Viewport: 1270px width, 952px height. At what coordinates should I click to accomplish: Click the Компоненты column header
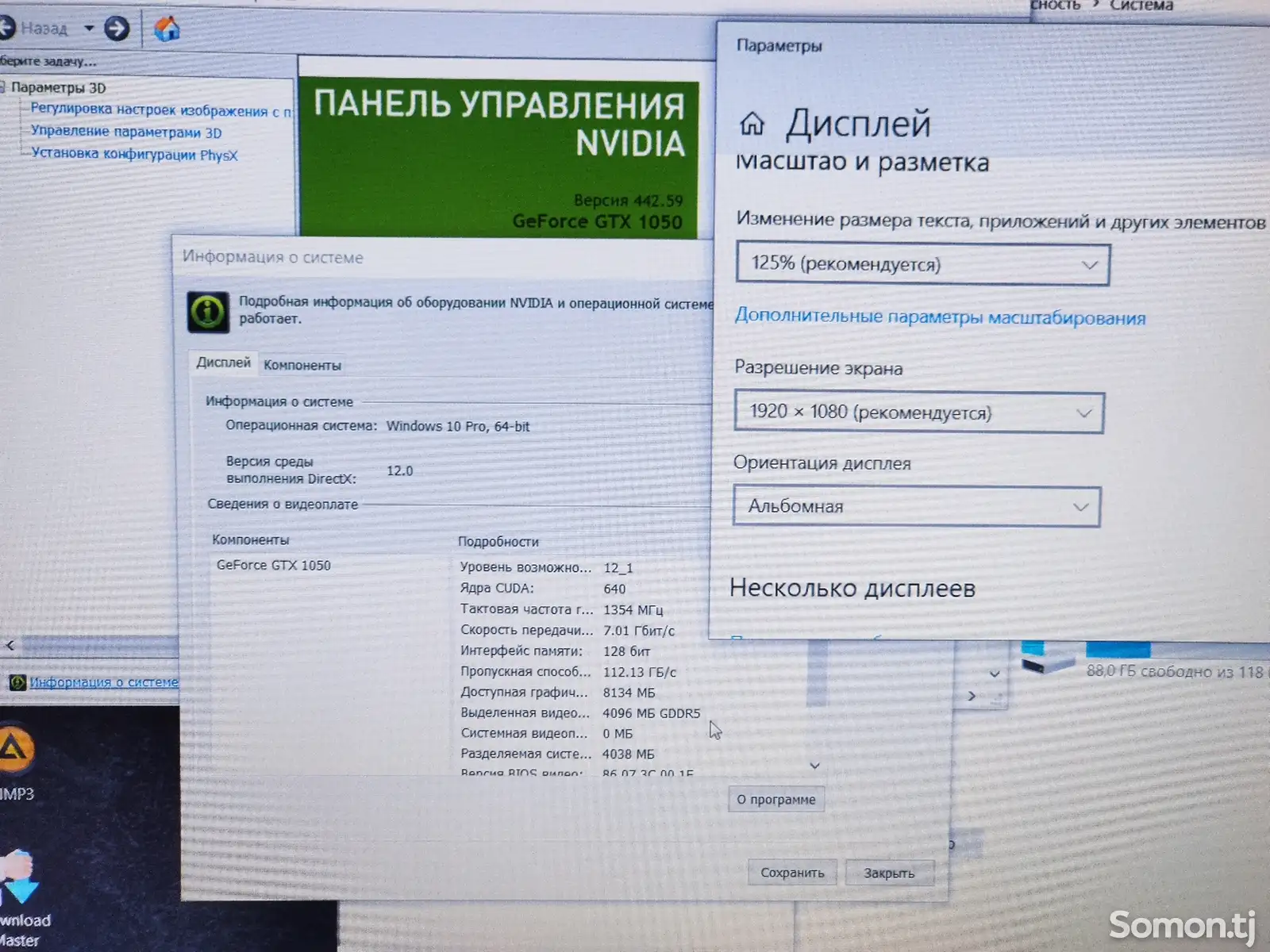coord(251,539)
